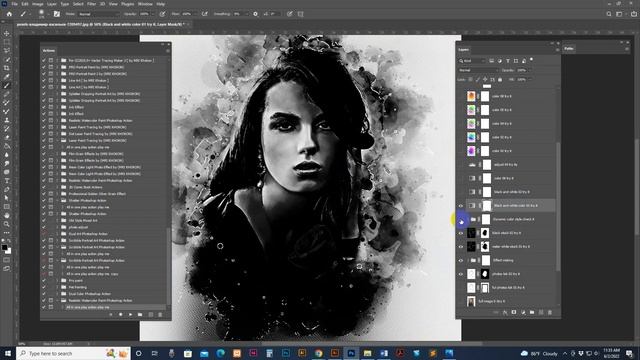Select the Crop tool
640x360 pixels.
pyautogui.click(x=7, y=68)
